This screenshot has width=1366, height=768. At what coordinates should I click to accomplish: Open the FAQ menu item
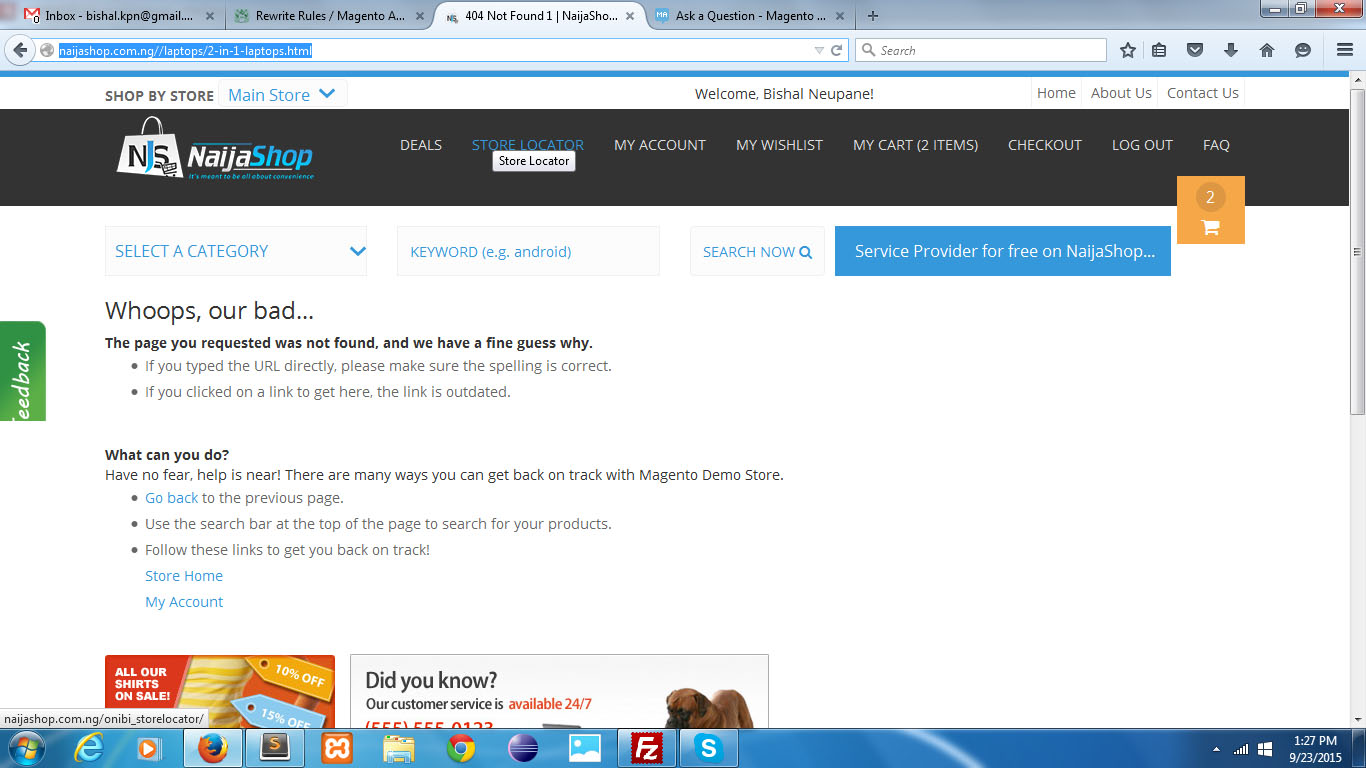click(x=1216, y=145)
